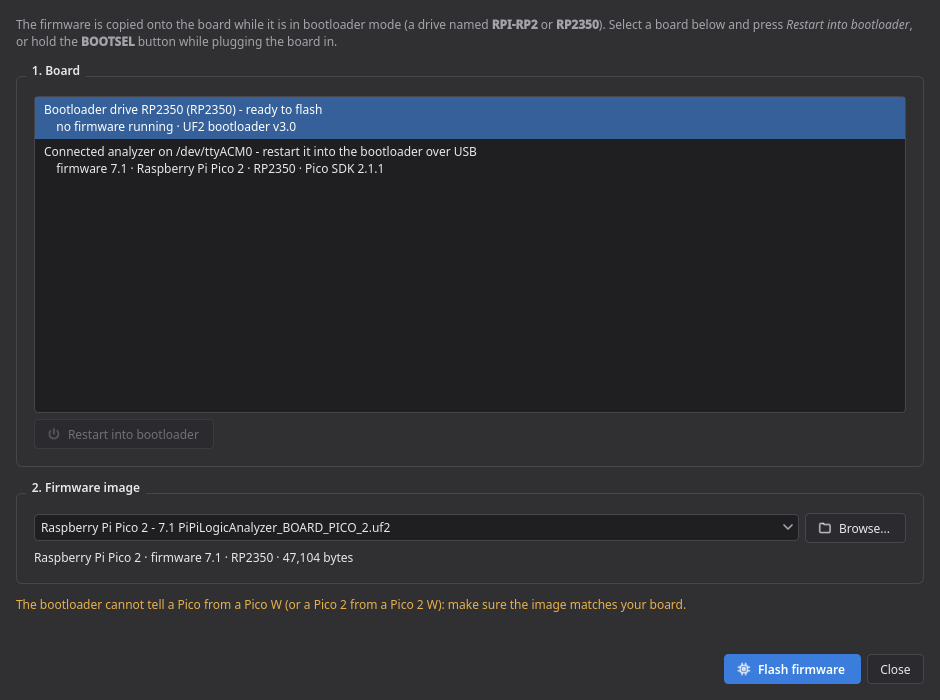Click the folder icon on Browse button

825,528
